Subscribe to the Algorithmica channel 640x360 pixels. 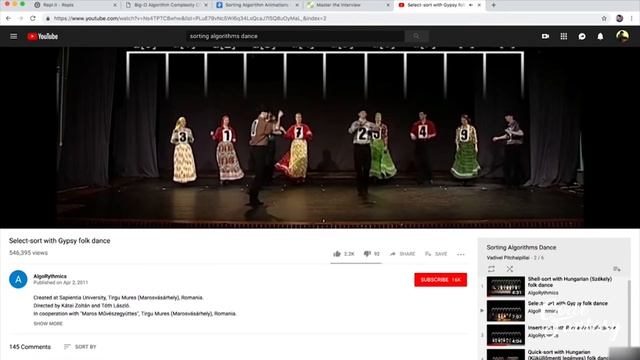coord(440,280)
